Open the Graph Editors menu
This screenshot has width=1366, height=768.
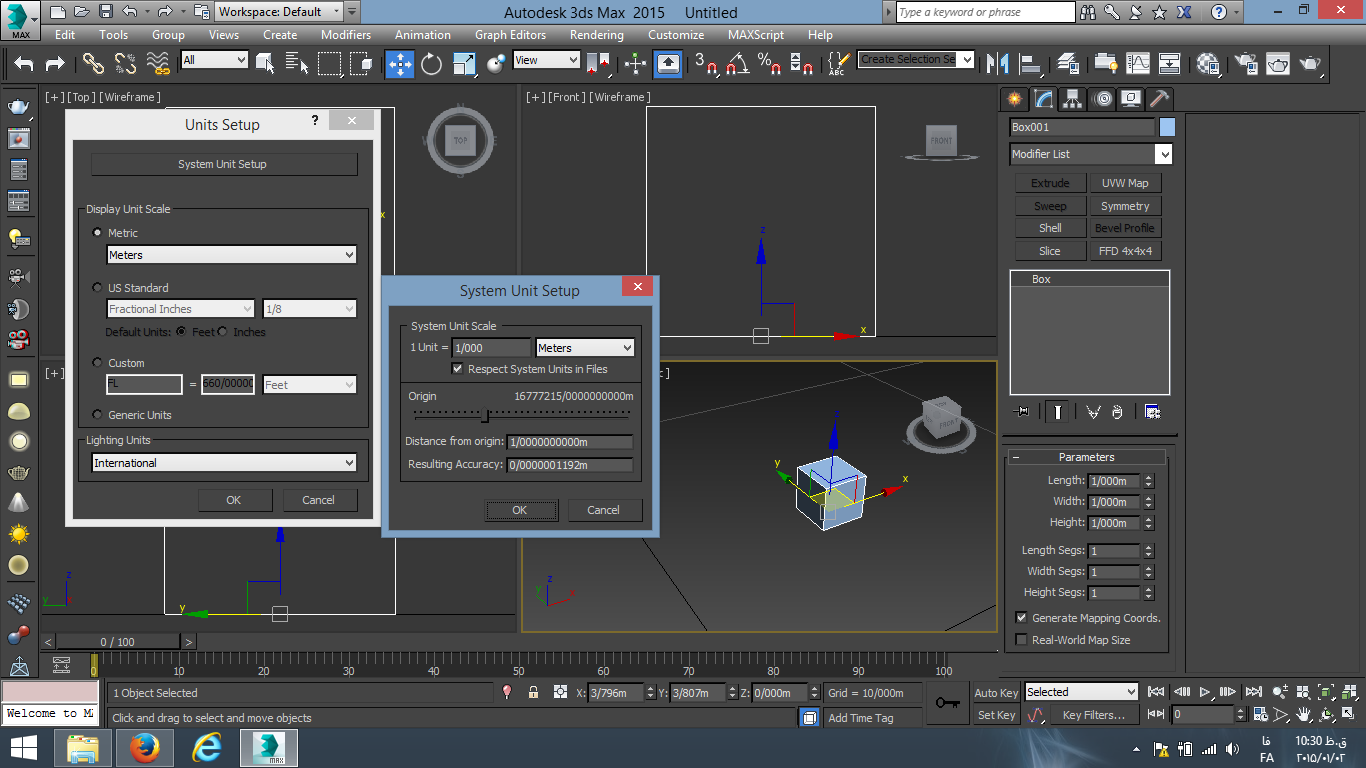point(510,34)
